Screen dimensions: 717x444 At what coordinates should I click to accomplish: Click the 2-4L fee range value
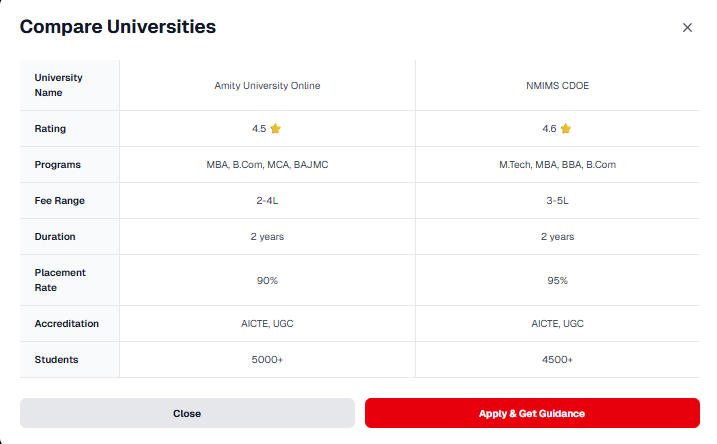pyautogui.click(x=267, y=201)
